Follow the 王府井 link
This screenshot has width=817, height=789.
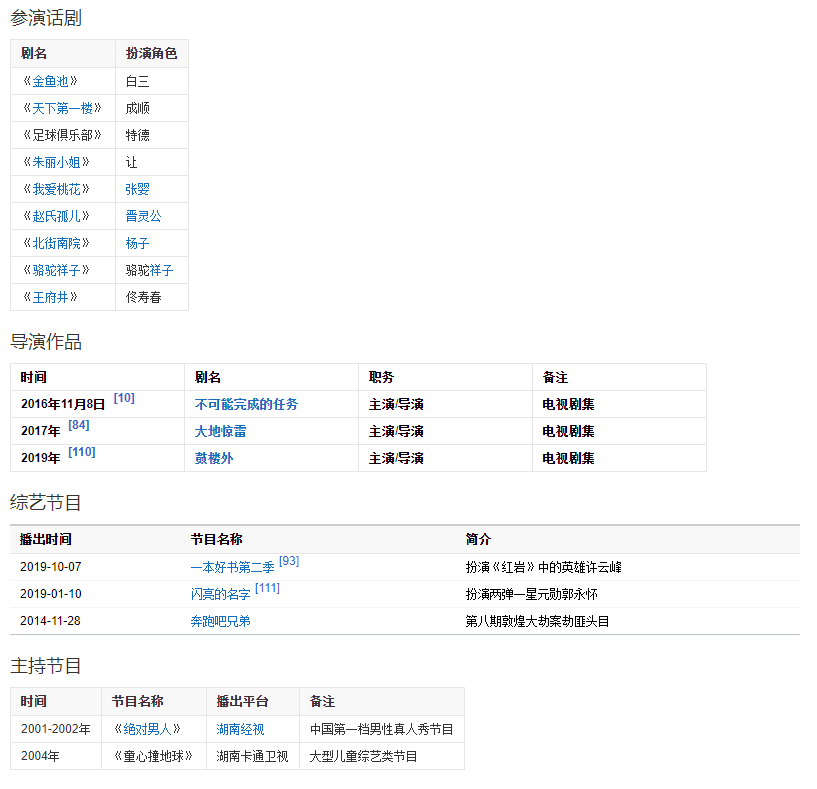click(50, 297)
